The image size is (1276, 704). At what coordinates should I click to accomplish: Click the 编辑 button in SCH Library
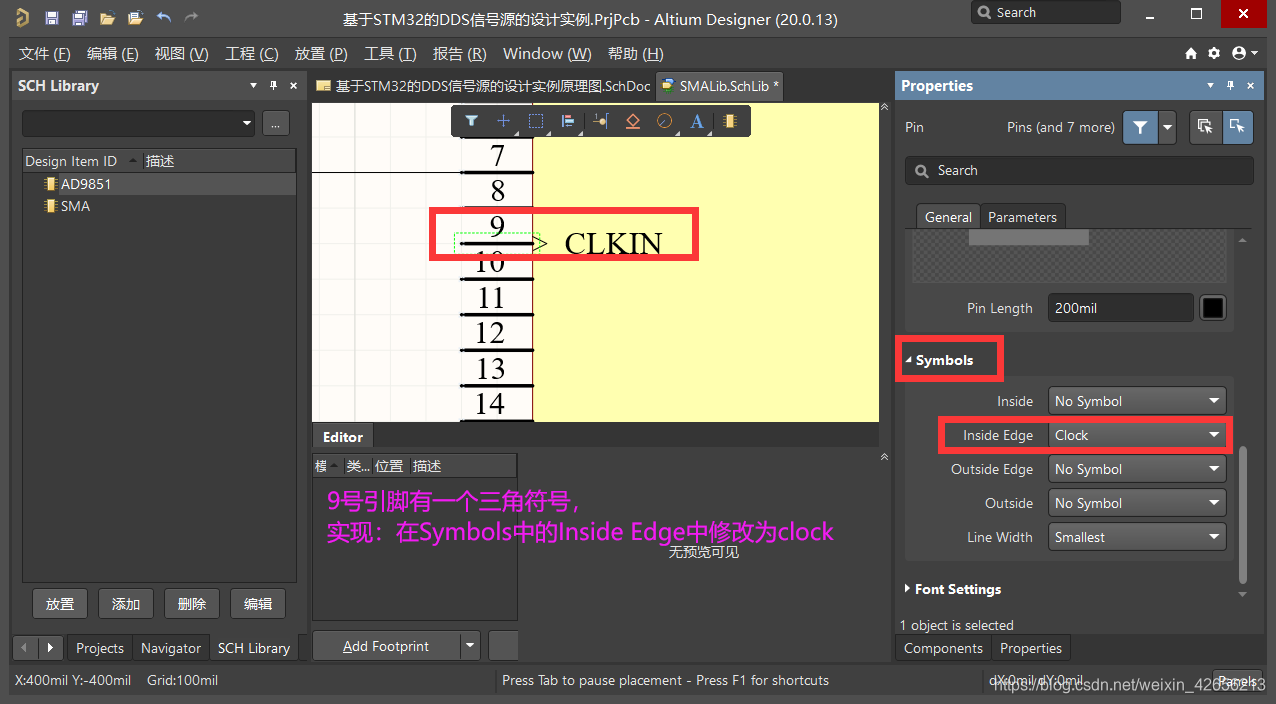click(x=258, y=604)
